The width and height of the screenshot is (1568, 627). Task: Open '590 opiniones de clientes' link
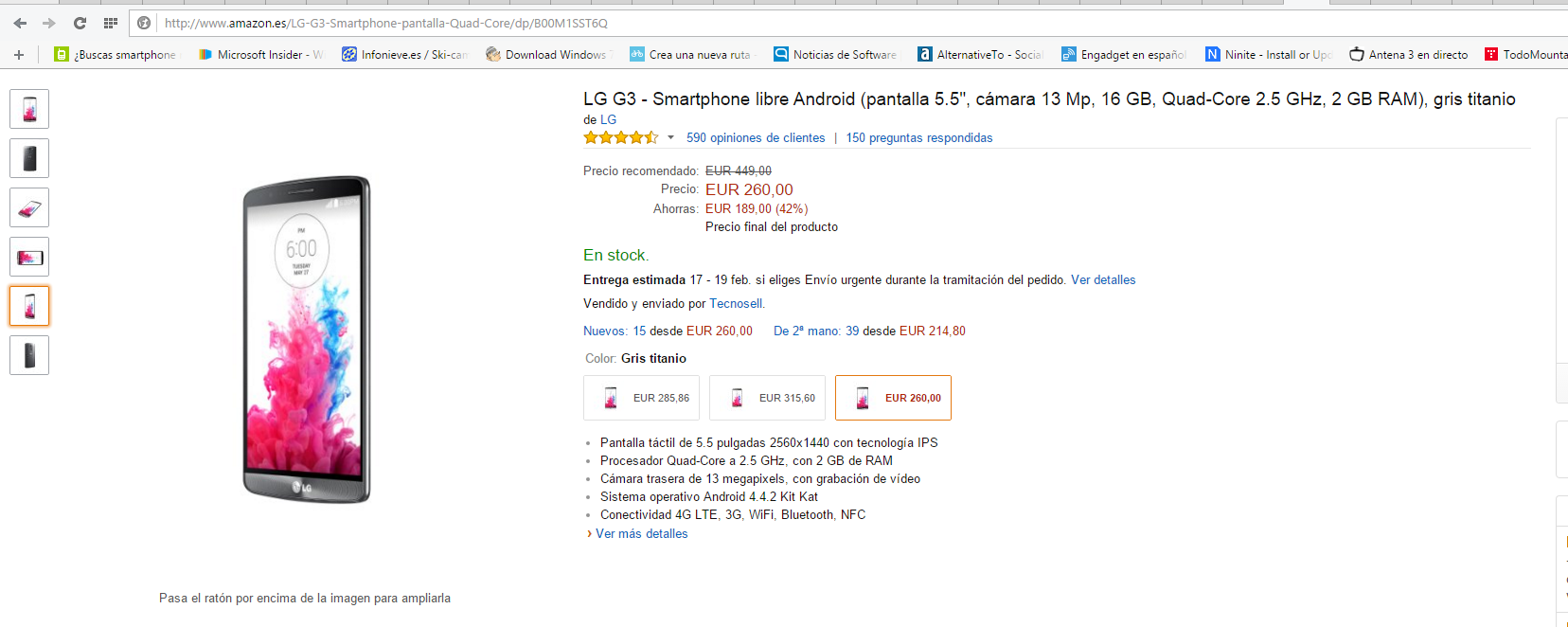click(756, 138)
